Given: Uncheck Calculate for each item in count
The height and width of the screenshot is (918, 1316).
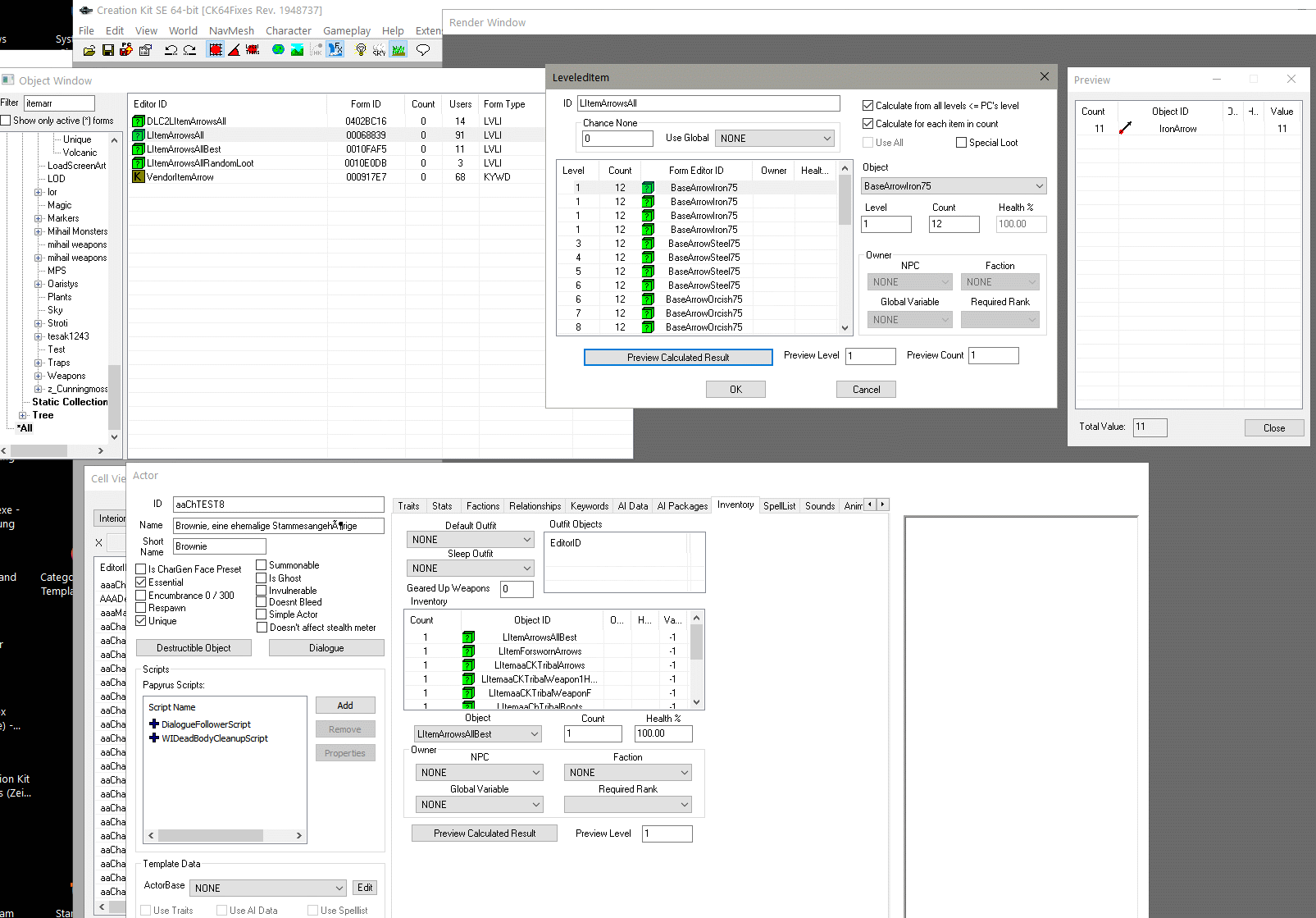Looking at the screenshot, I should point(867,124).
